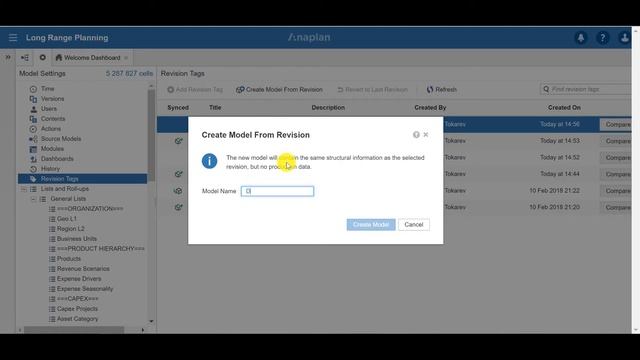The height and width of the screenshot is (360, 640).
Task: Click the Created By column header
Action: (430, 107)
